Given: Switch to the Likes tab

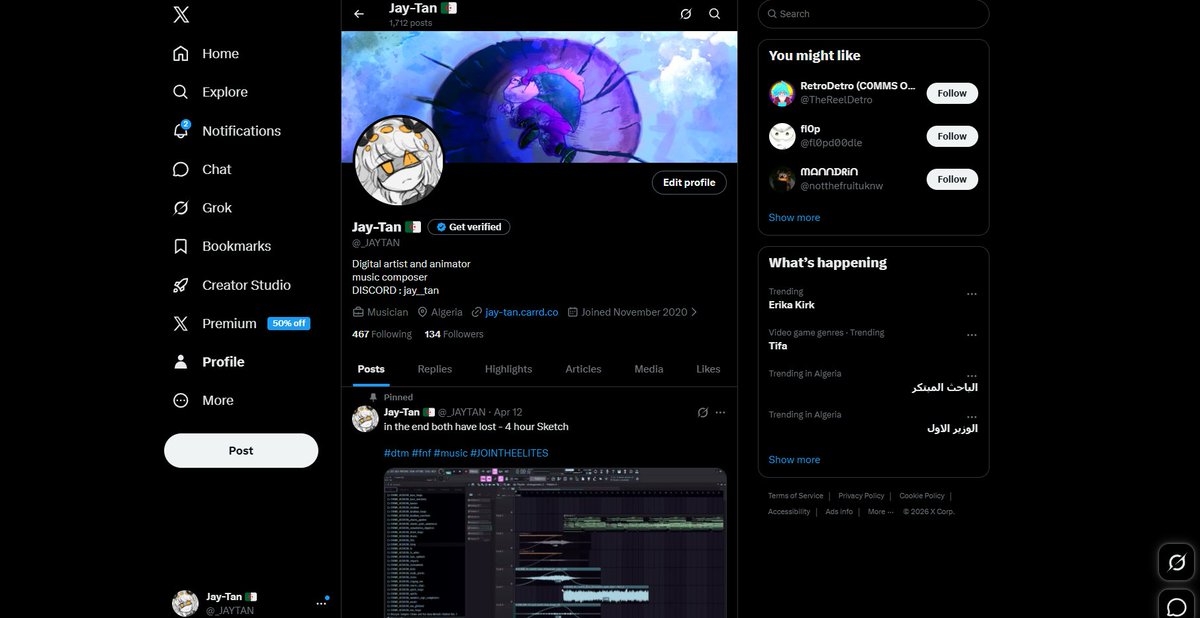Looking at the screenshot, I should click(708, 369).
